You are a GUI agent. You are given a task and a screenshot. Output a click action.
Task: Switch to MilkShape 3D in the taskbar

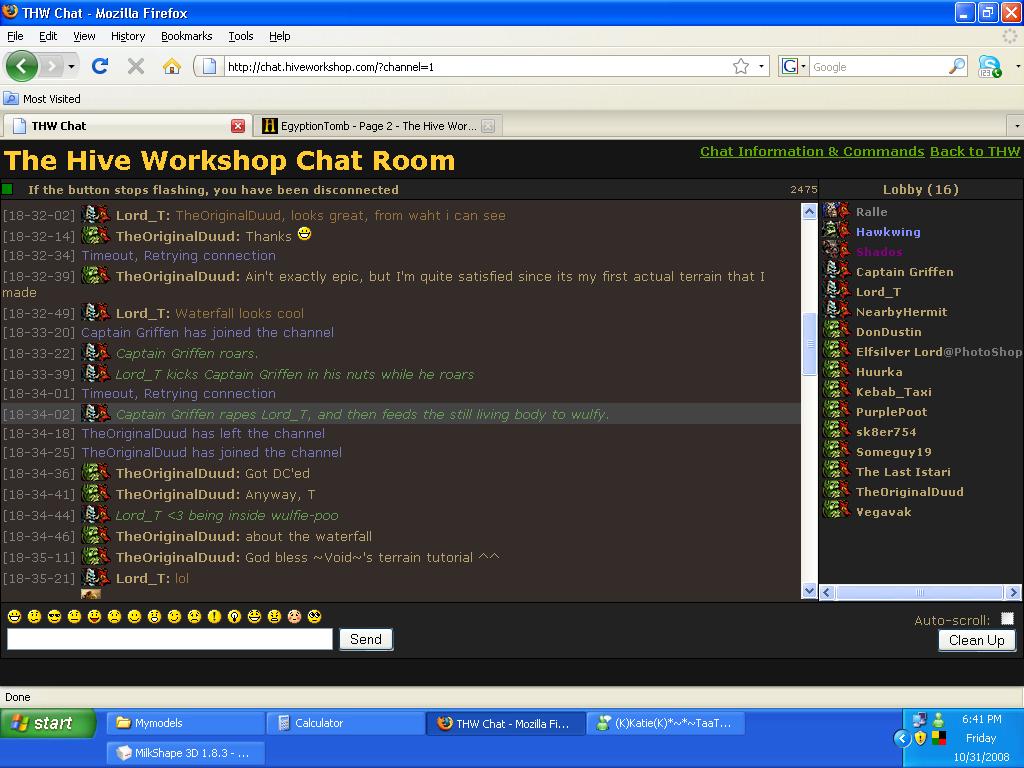click(186, 753)
